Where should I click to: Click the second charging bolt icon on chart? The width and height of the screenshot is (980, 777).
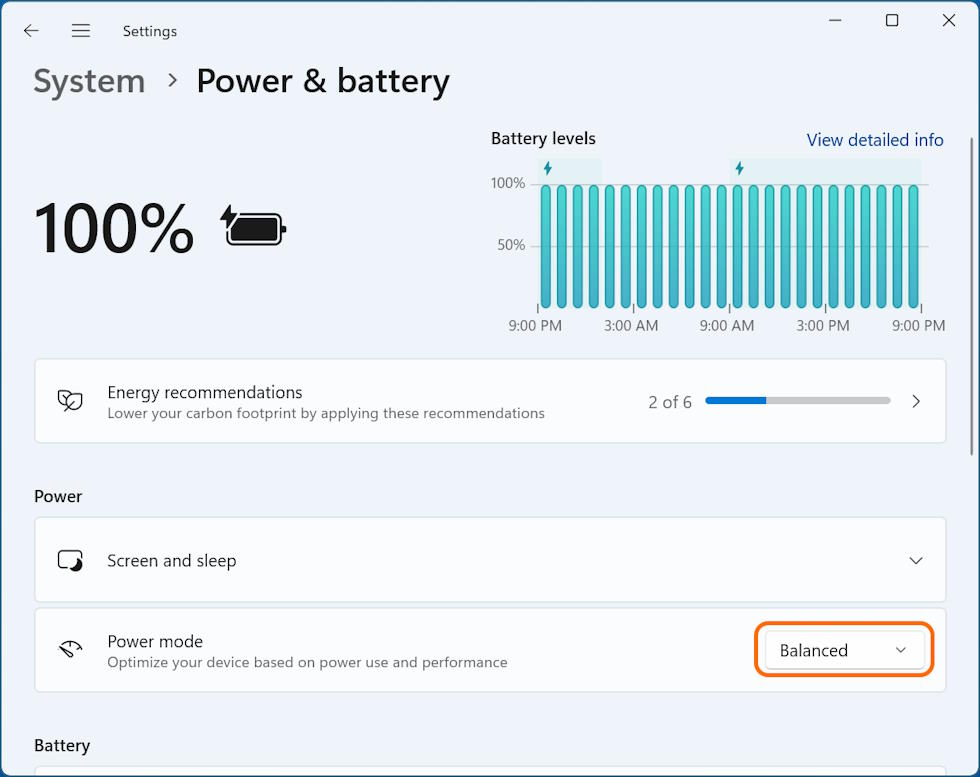(739, 168)
